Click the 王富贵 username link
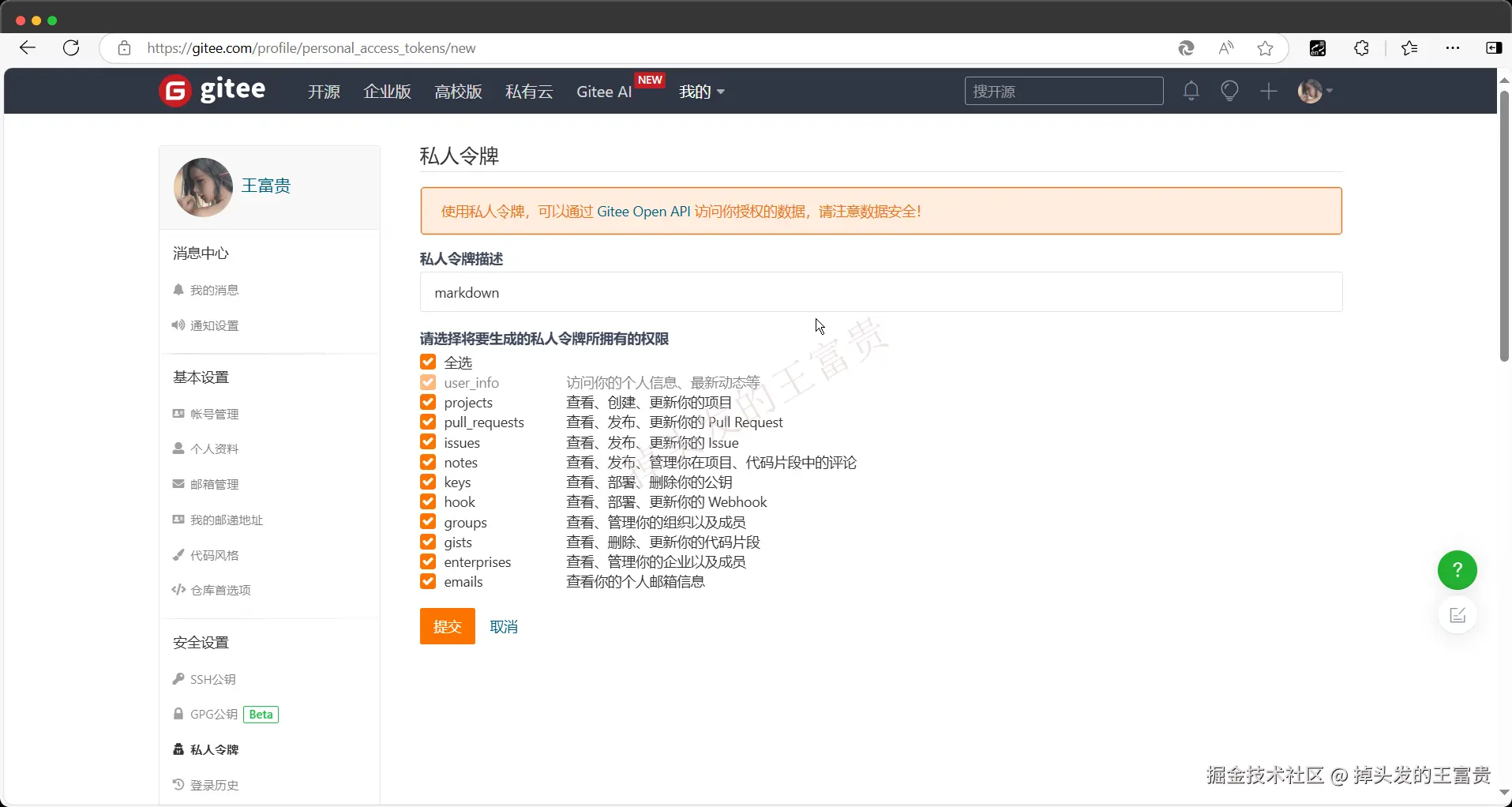1512x807 pixels. [x=266, y=186]
